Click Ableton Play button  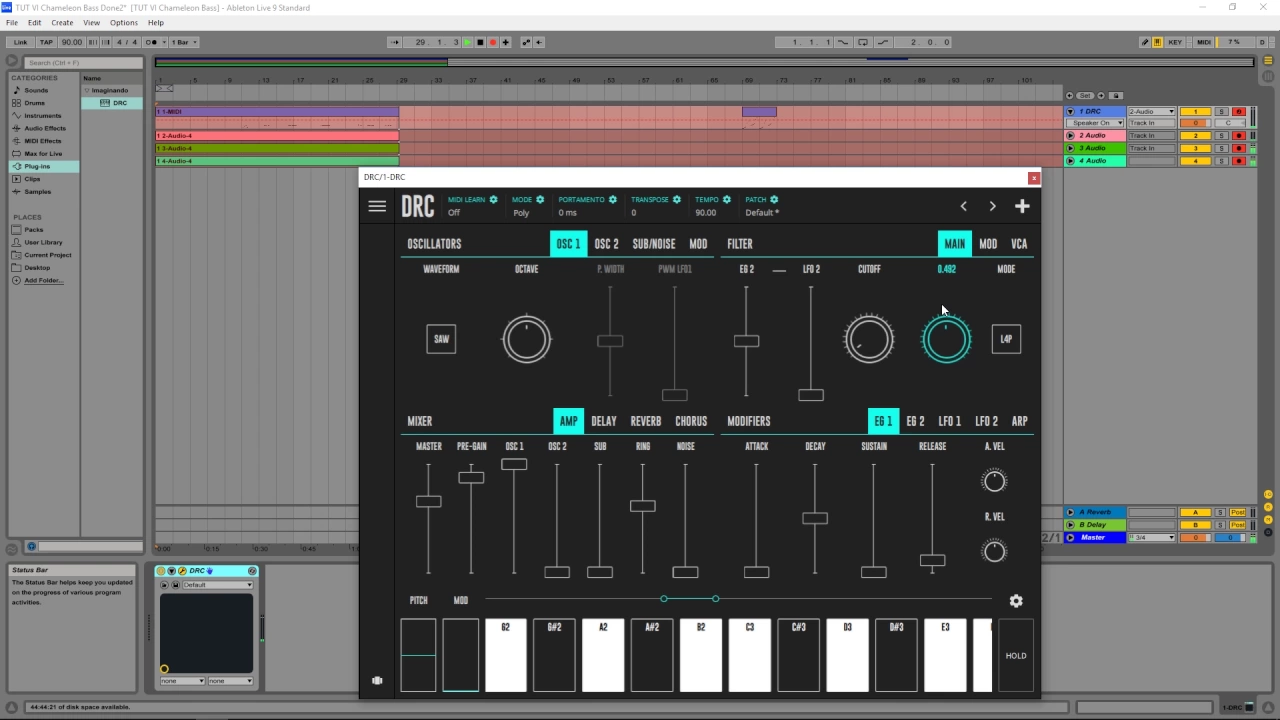click(x=467, y=42)
